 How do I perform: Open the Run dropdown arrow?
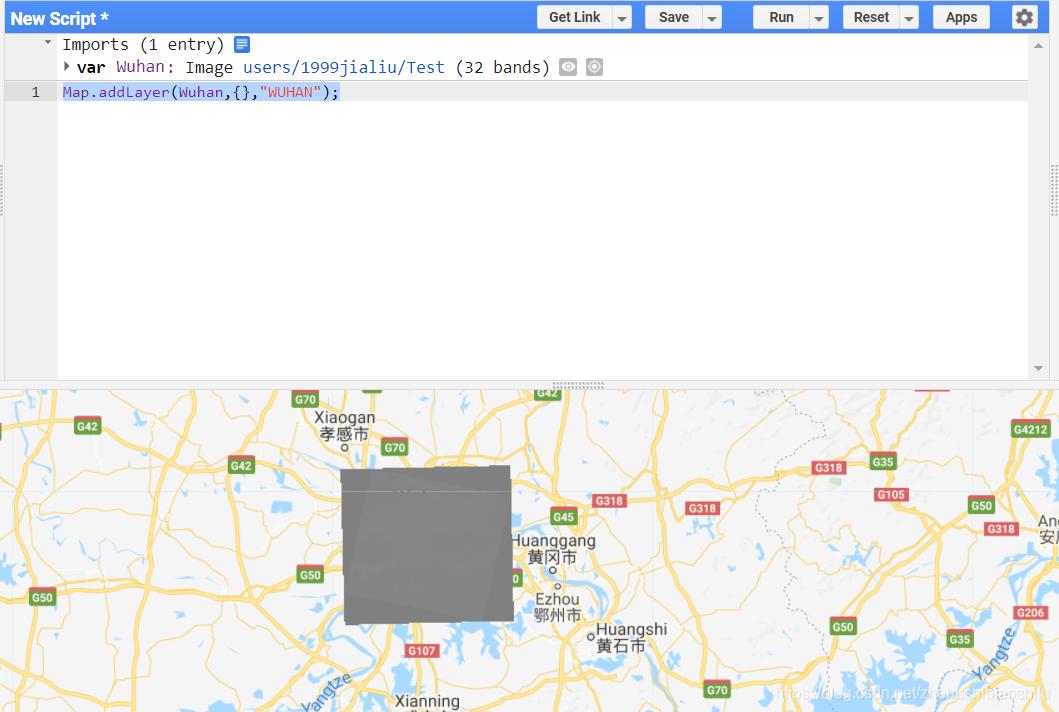pyautogui.click(x=818, y=17)
